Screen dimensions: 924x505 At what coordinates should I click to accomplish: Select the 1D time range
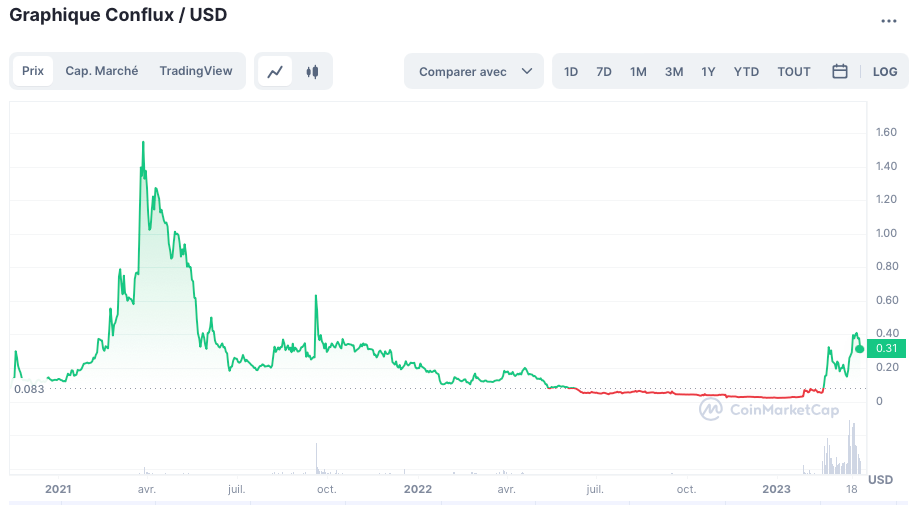571,72
